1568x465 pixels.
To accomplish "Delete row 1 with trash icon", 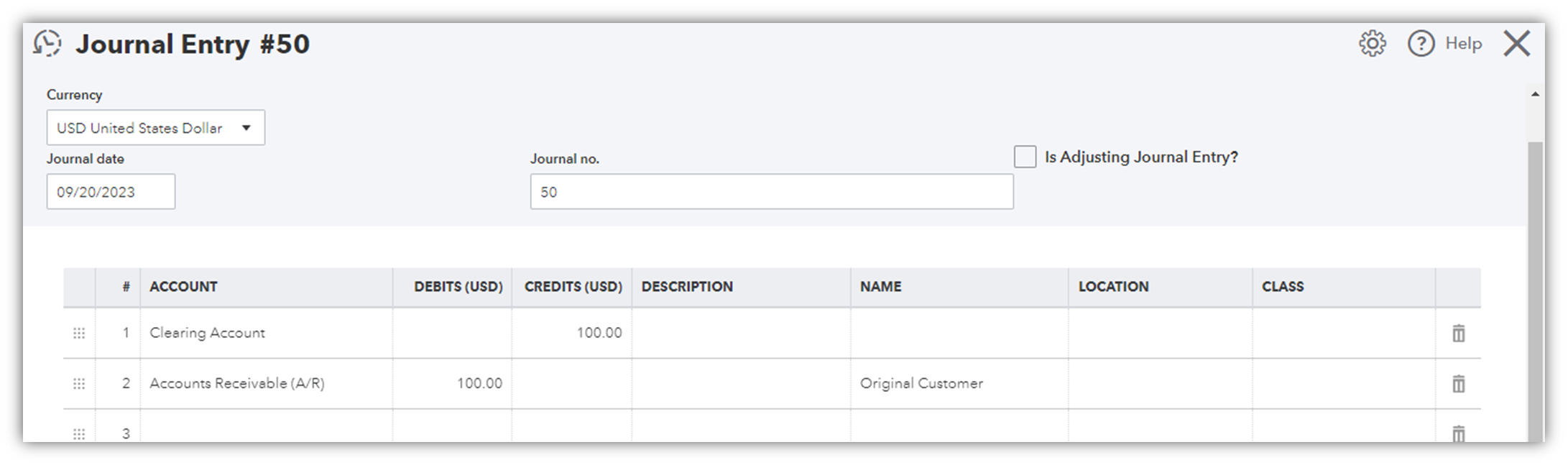I will tap(1458, 333).
